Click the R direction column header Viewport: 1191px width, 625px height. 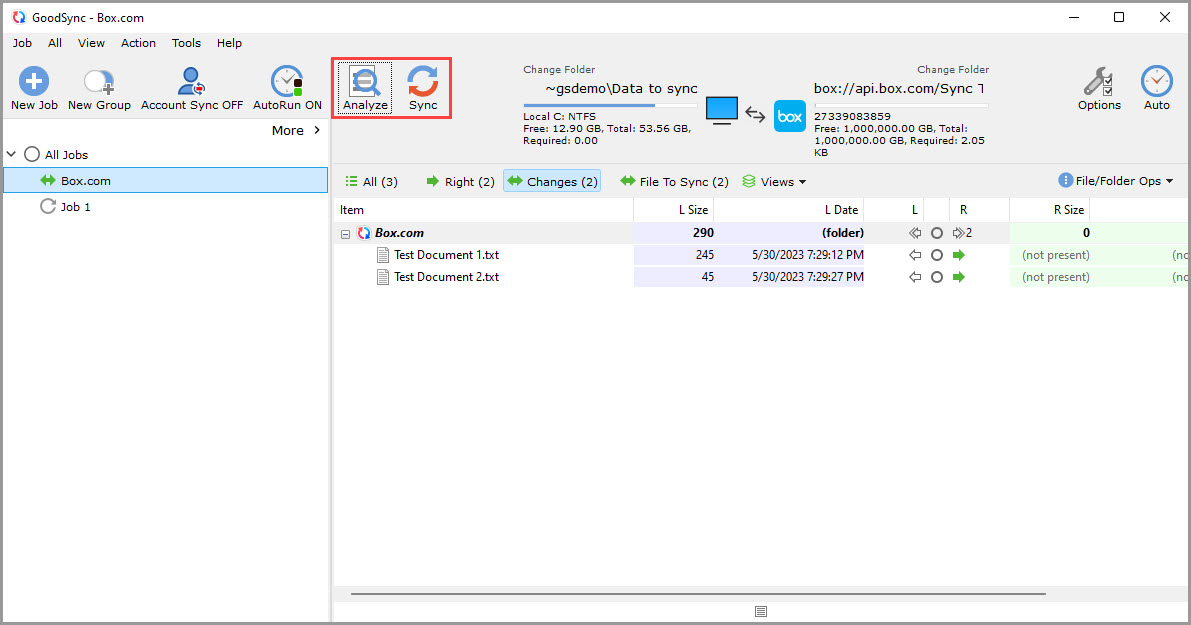coord(963,210)
